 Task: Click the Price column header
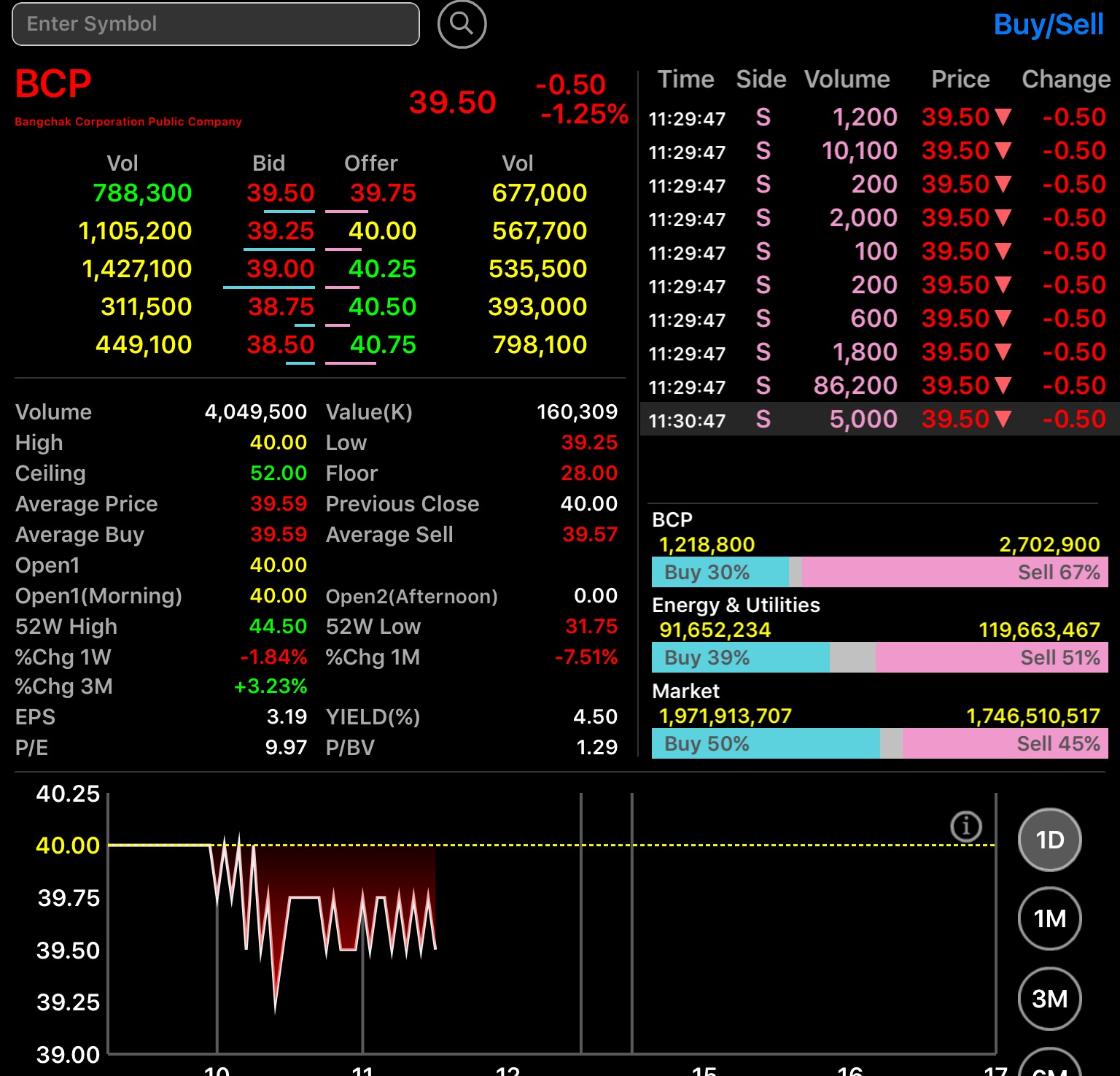click(960, 79)
